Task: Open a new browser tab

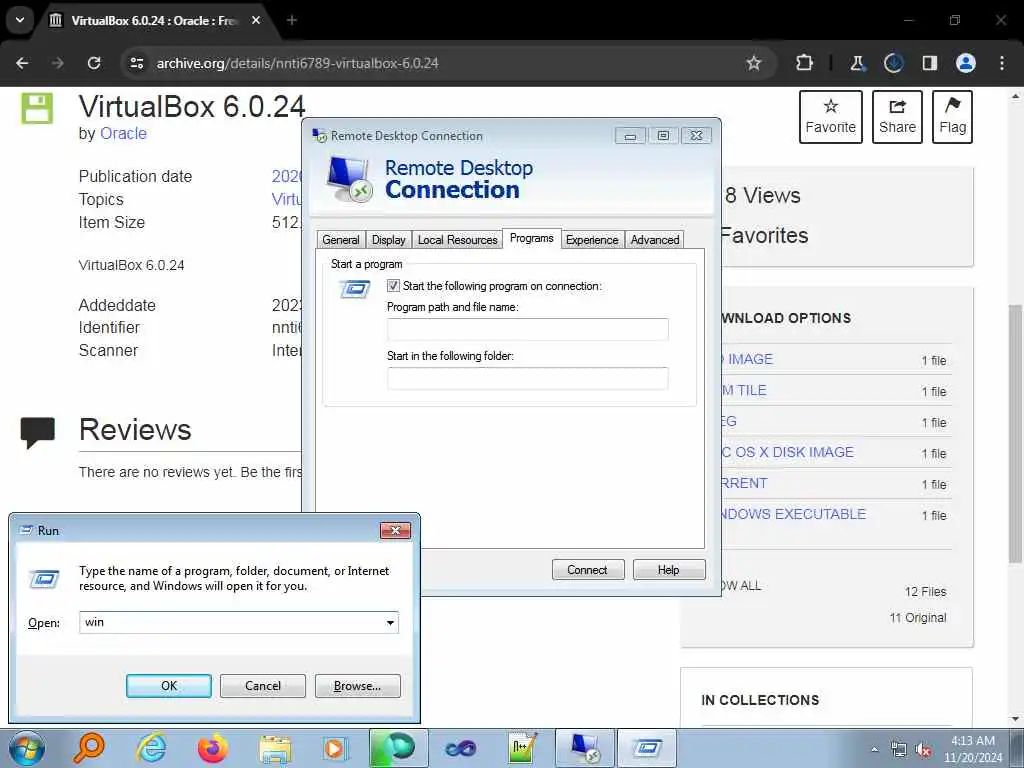Action: click(292, 20)
